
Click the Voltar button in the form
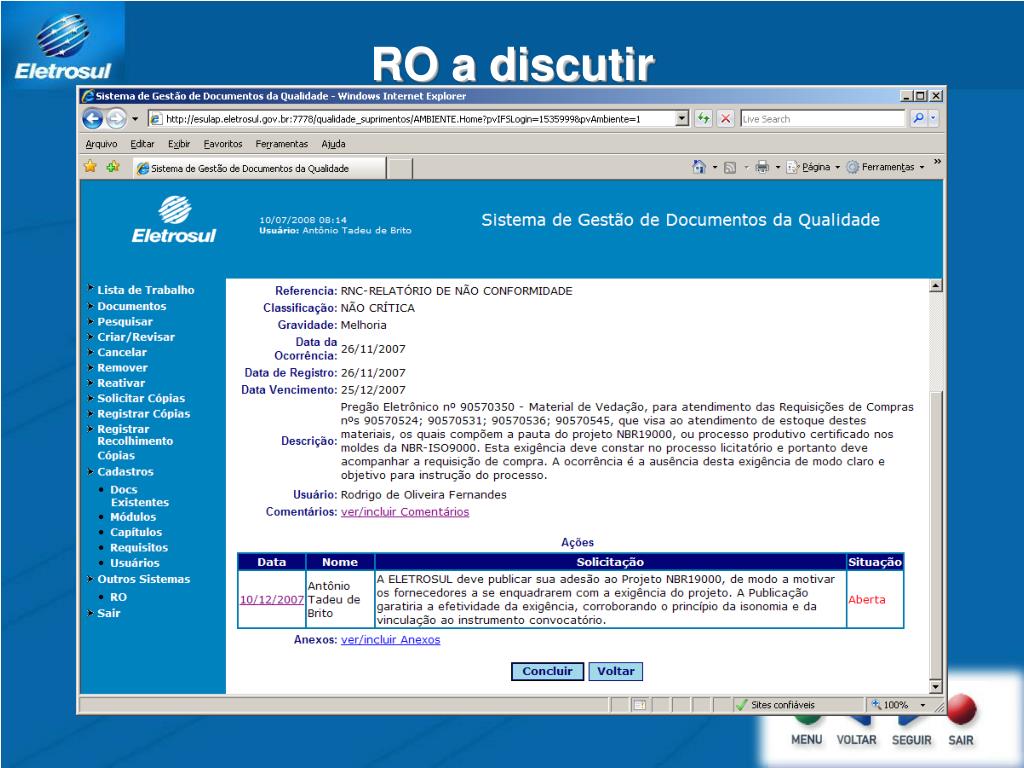pyautogui.click(x=616, y=671)
